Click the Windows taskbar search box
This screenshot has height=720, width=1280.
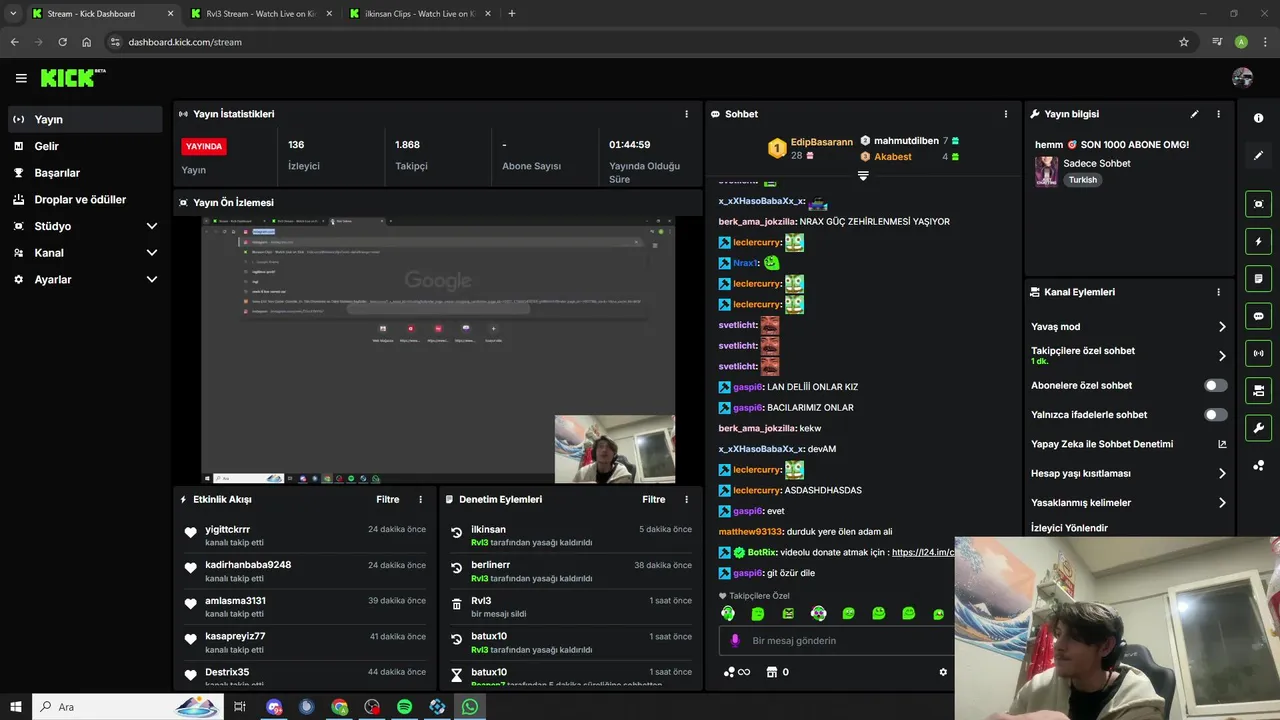click(127, 707)
